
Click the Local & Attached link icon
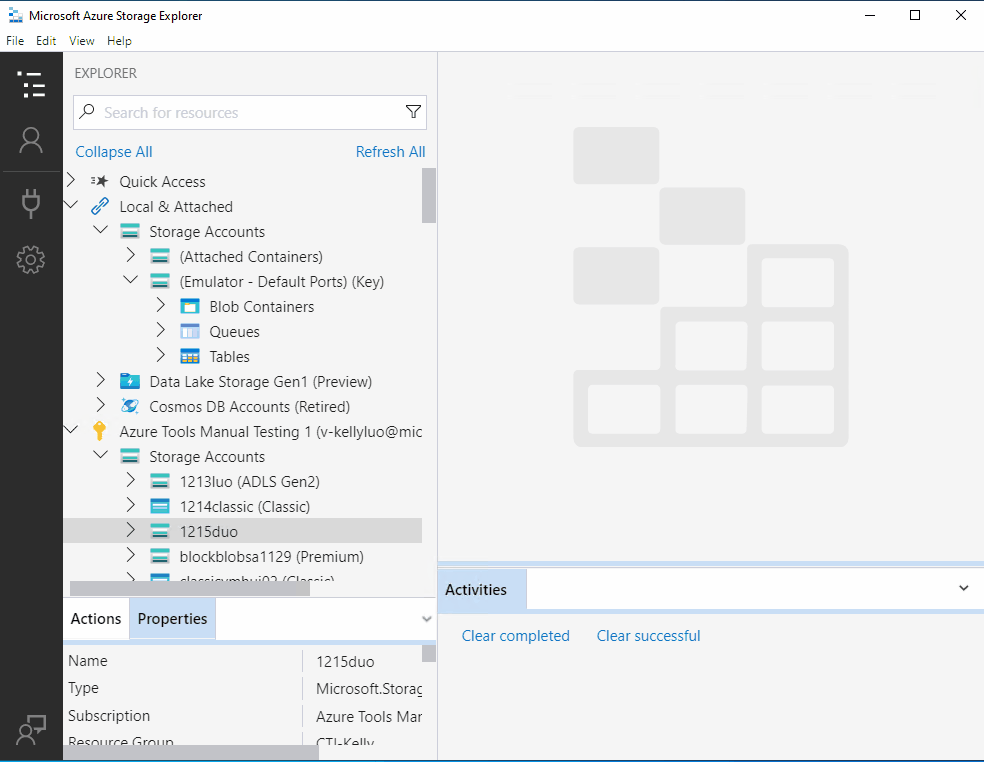click(x=100, y=207)
